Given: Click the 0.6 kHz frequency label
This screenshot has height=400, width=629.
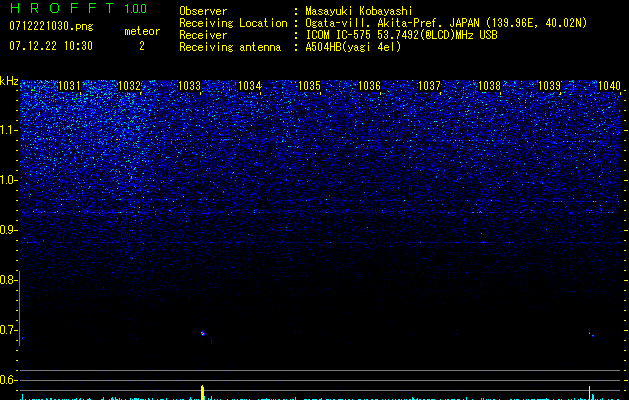Looking at the screenshot, I should [8, 380].
